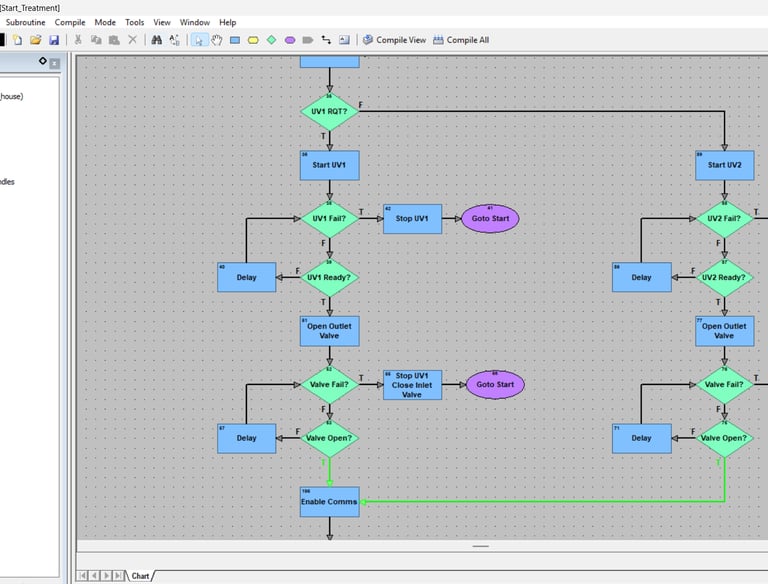Select the Enable Comms action block
This screenshot has height=584, width=768.
tap(330, 502)
